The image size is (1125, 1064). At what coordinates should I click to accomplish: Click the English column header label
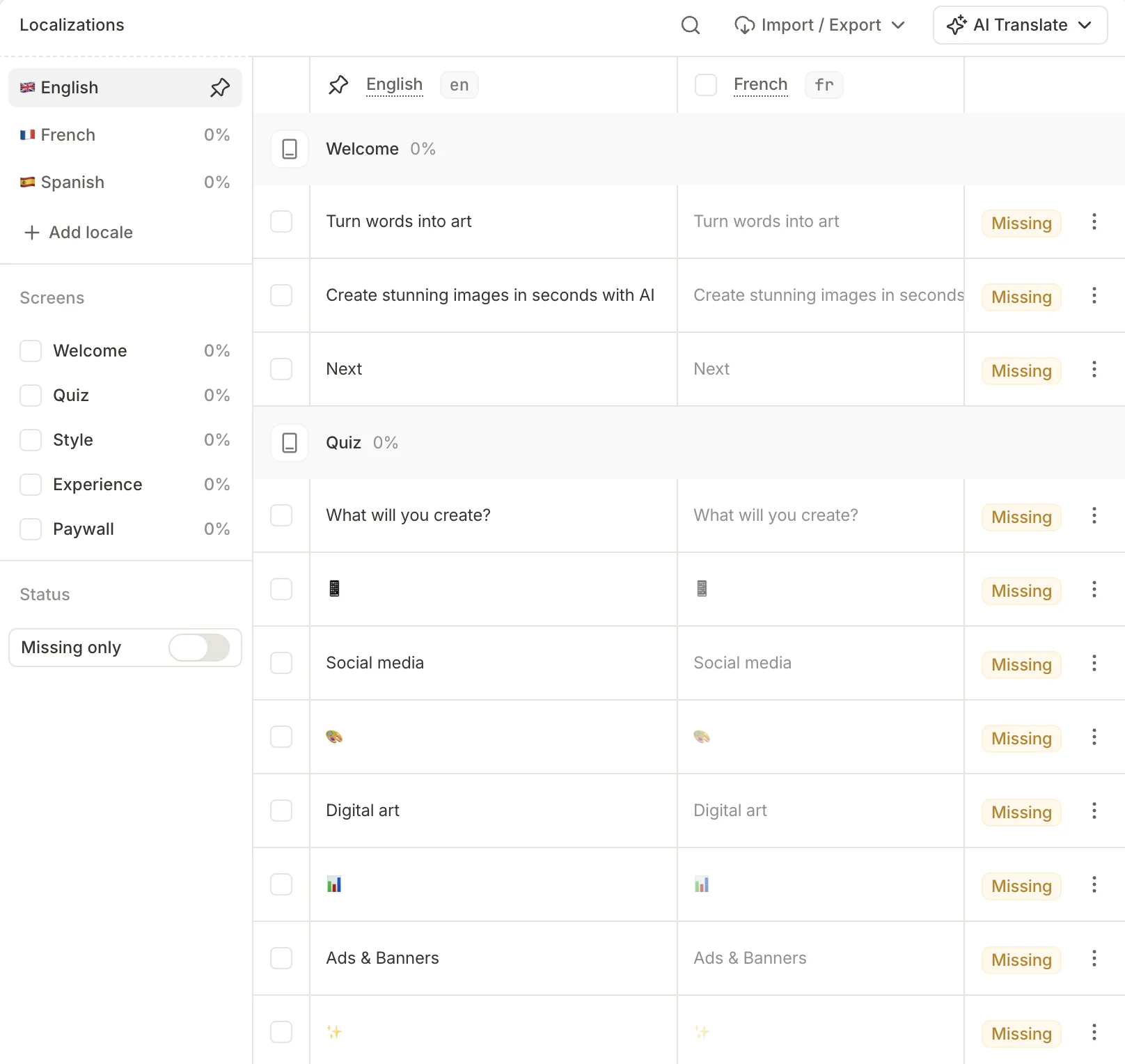point(394,85)
